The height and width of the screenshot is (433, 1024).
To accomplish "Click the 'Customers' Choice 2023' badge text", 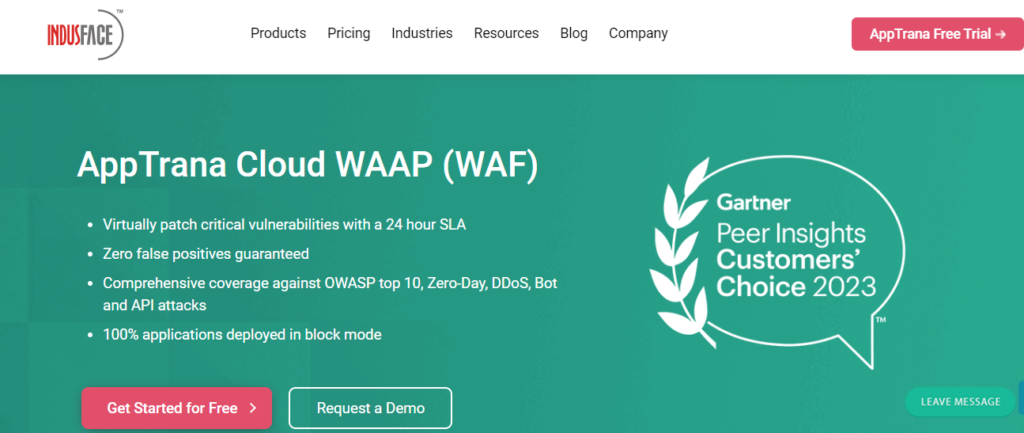I will point(796,274).
